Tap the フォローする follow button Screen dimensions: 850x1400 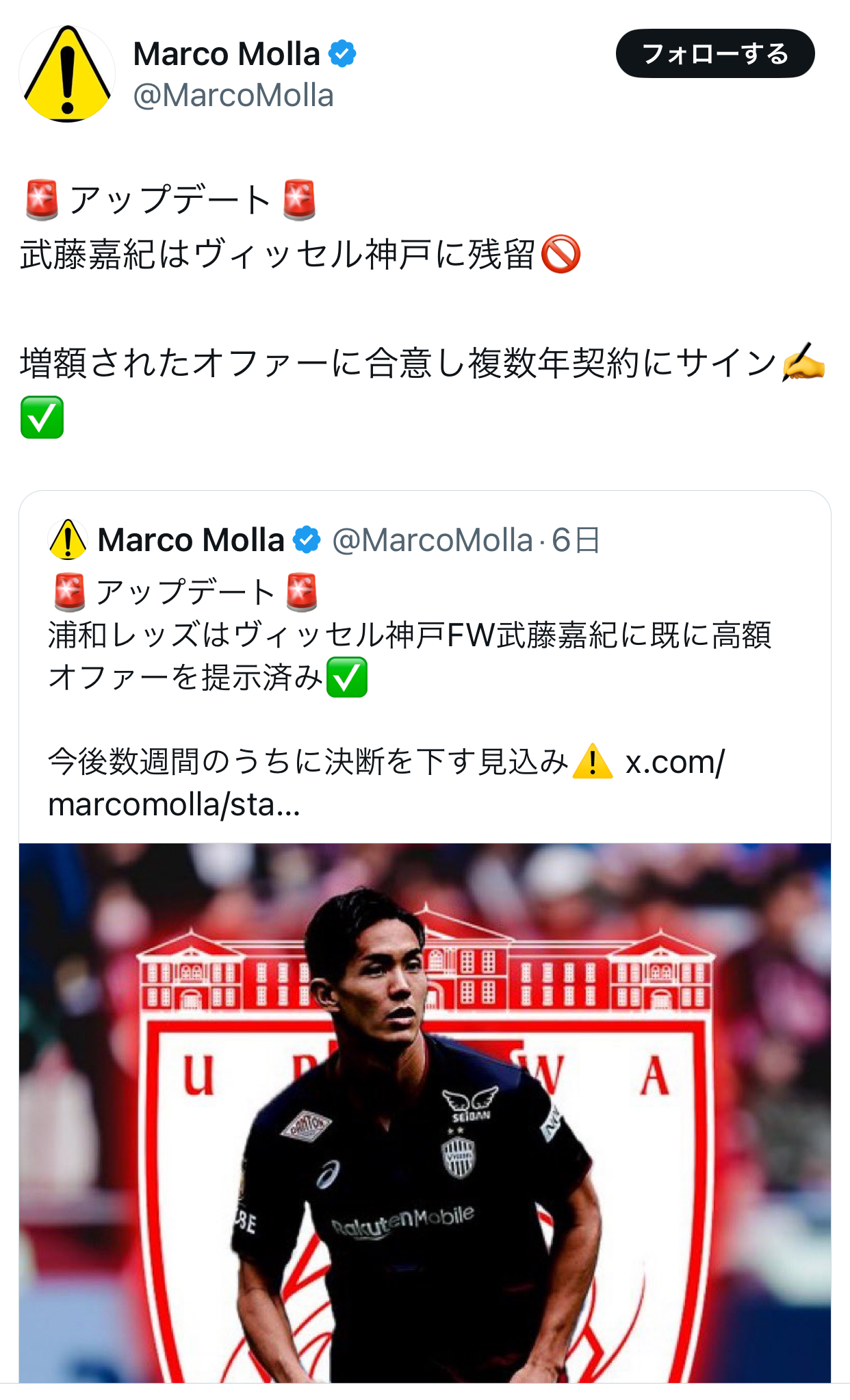click(x=715, y=53)
